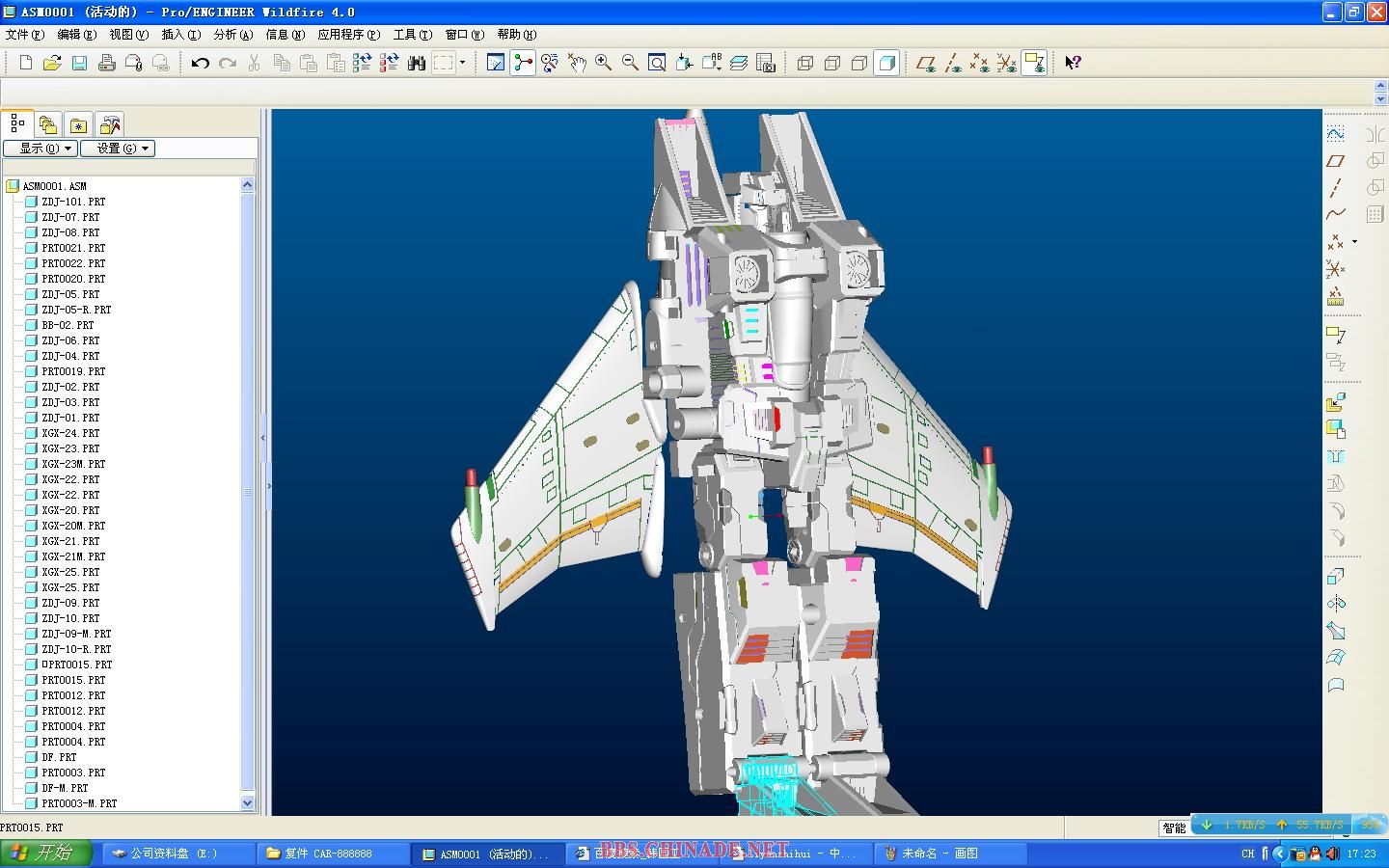Open the selection box dropdown arrow

pos(463,63)
